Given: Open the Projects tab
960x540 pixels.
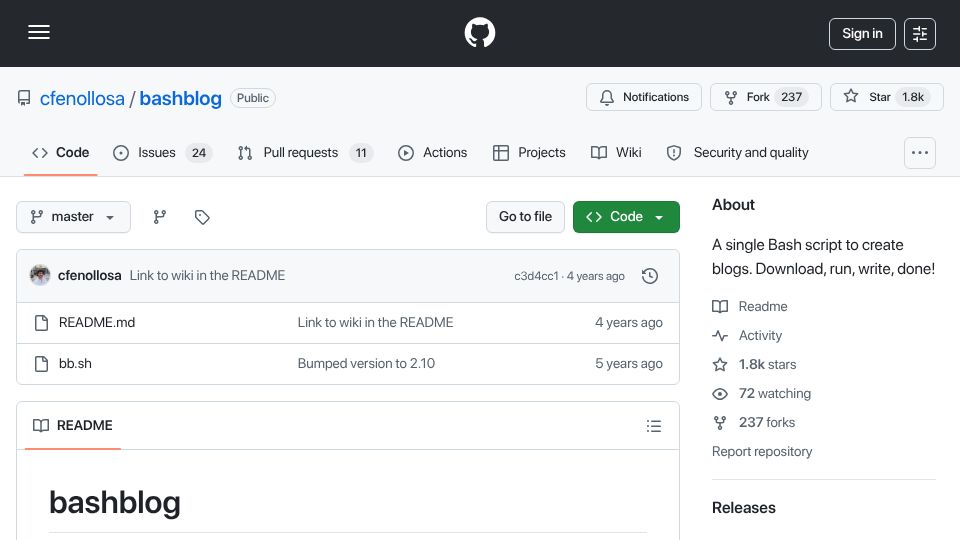Looking at the screenshot, I should [529, 152].
